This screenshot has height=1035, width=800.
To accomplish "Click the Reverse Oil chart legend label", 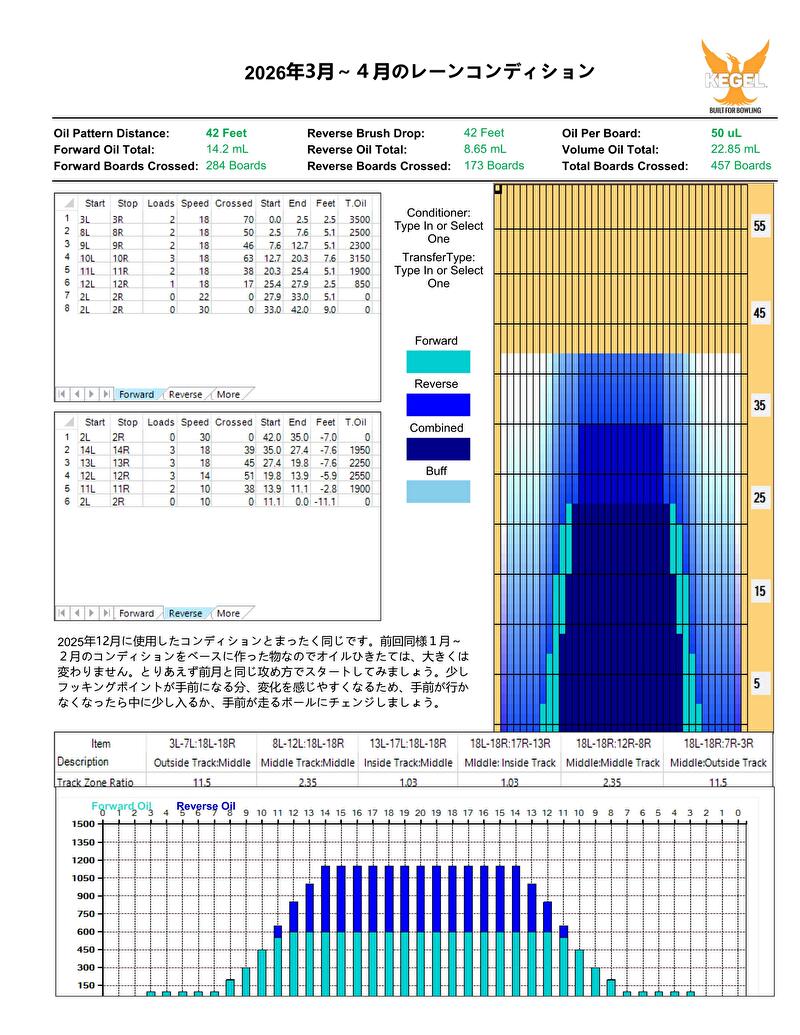I will pos(205,805).
